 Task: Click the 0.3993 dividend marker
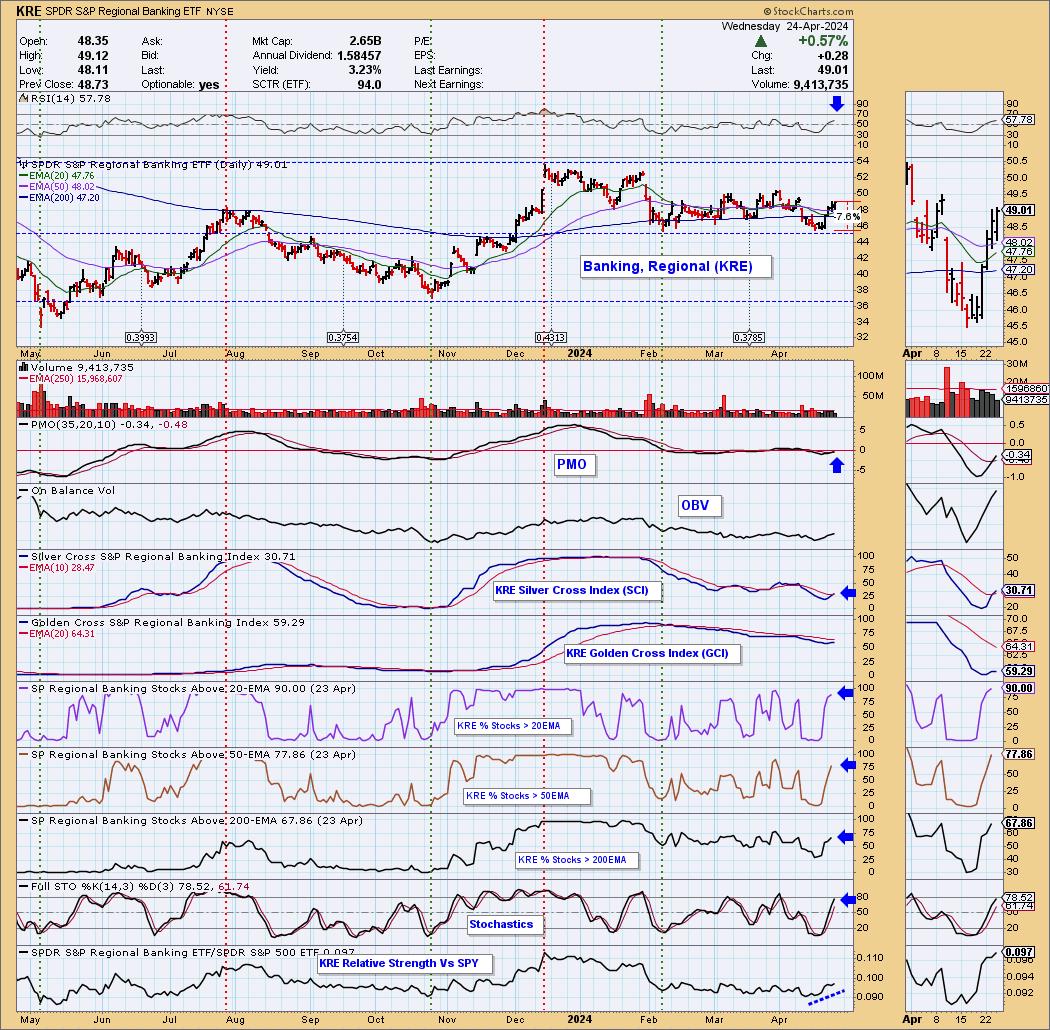(x=141, y=338)
